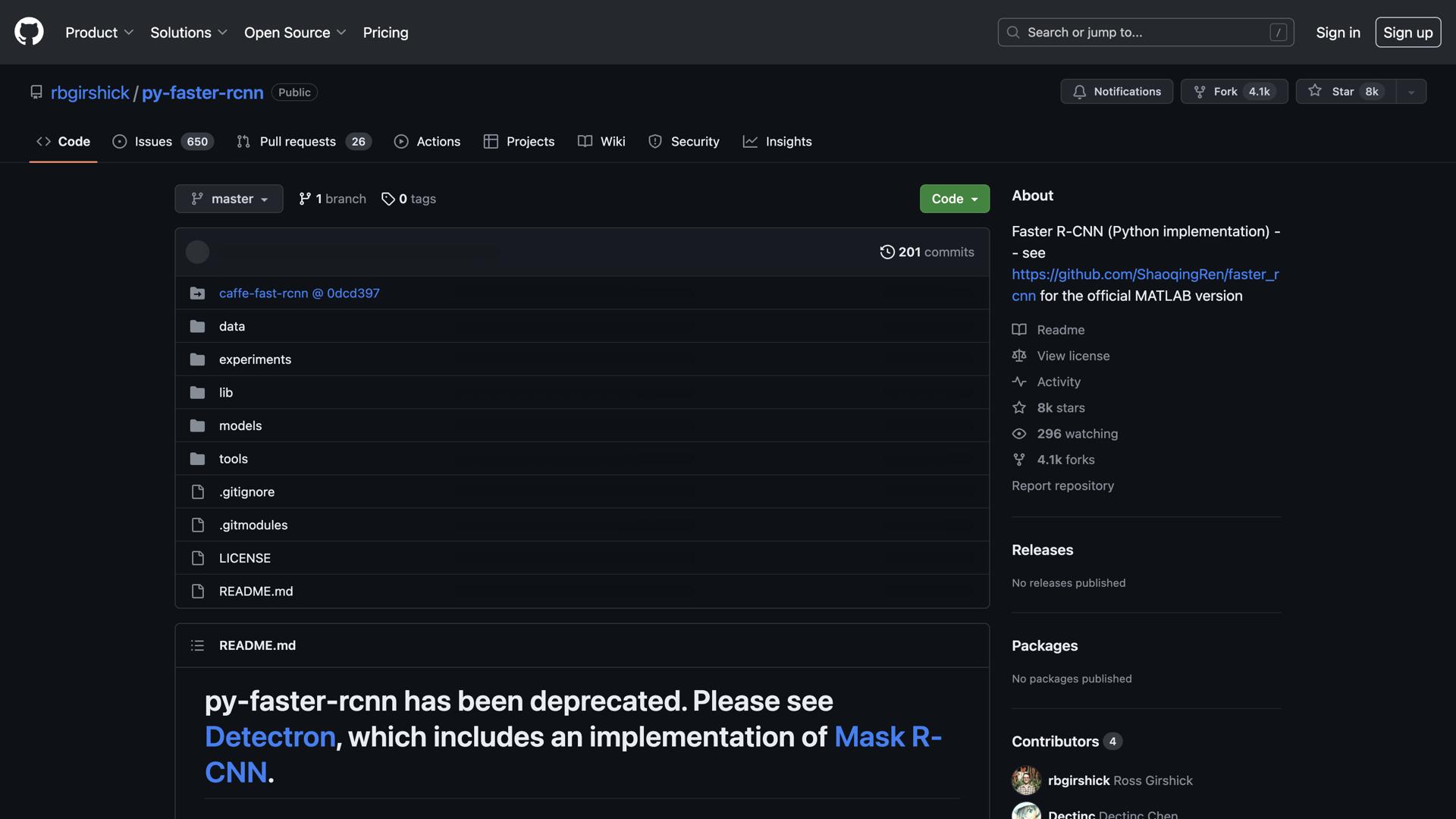Click rbgirshick contributor avatar

[x=1026, y=780]
